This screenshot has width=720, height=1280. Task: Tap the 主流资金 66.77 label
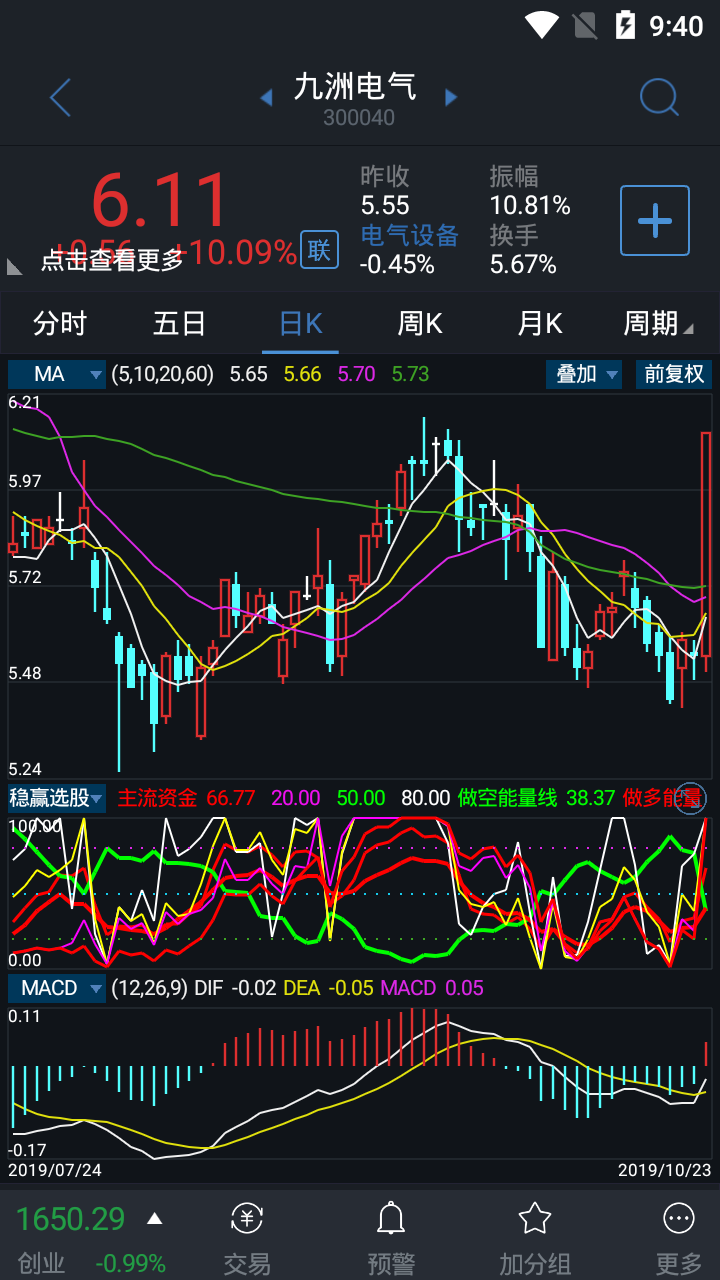(x=186, y=798)
